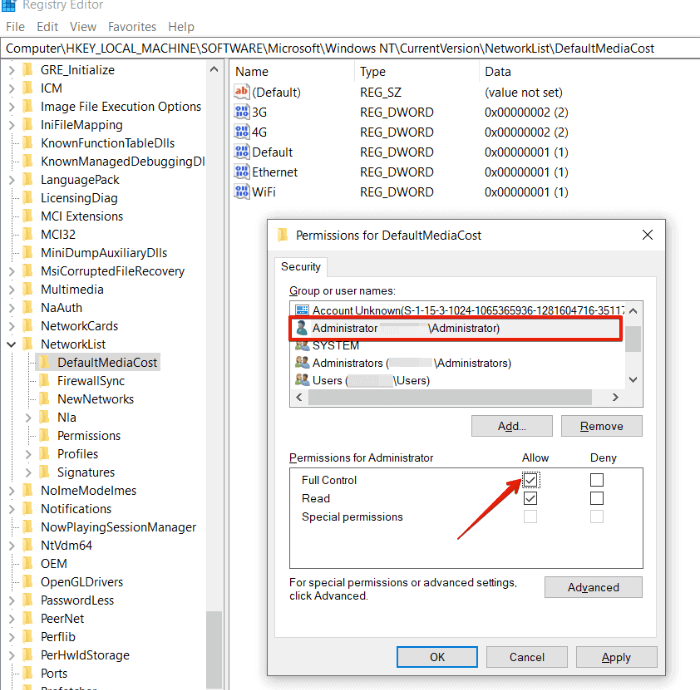Click the Administrators group icon

point(302,362)
